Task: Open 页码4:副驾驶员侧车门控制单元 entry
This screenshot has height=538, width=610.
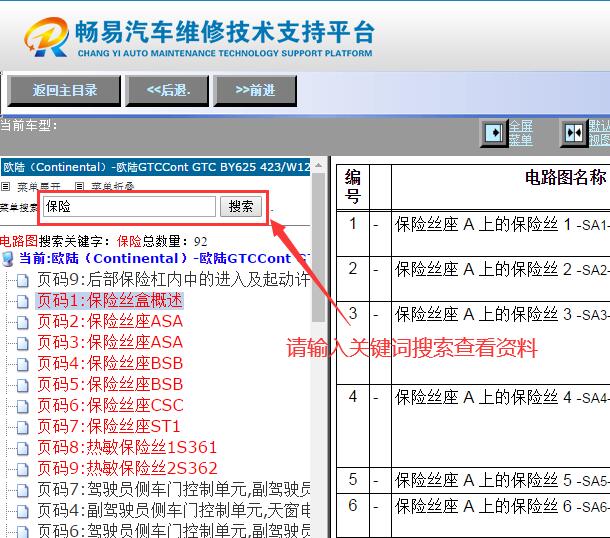Action: click(174, 510)
